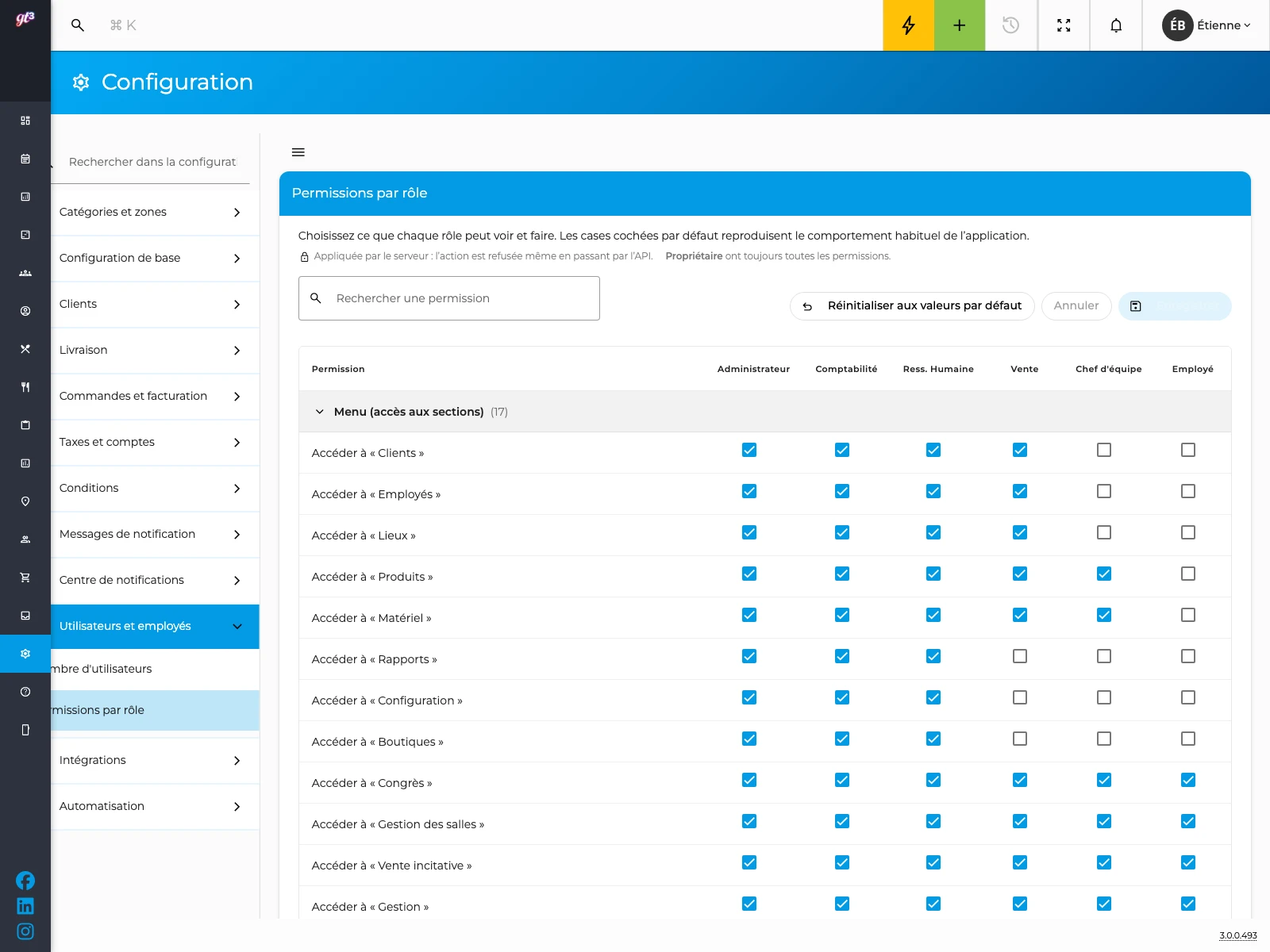Viewport: 1270px width, 952px height.
Task: Open the notifications bell
Action: pos(1116,25)
